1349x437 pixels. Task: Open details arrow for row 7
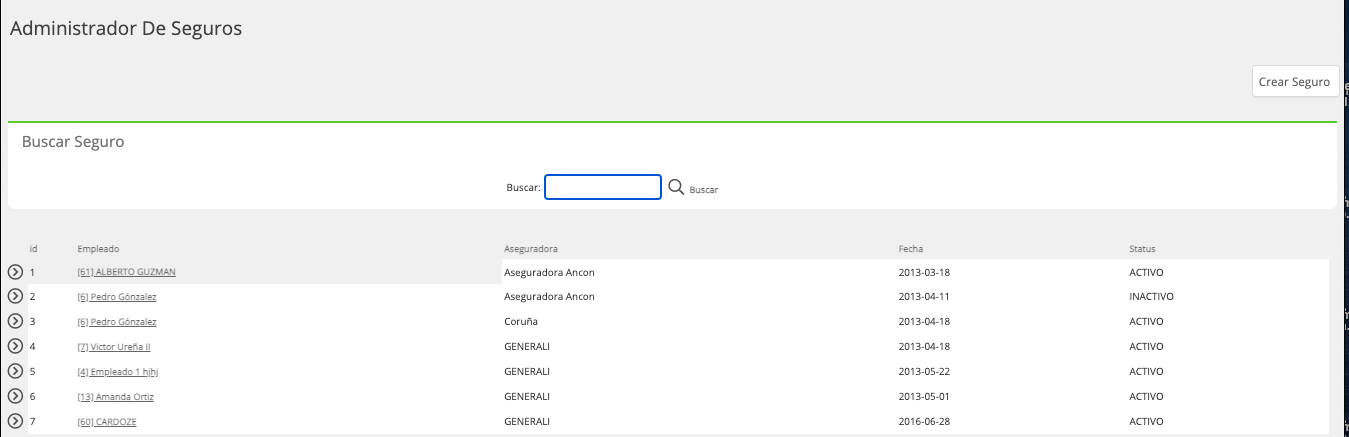tap(15, 421)
